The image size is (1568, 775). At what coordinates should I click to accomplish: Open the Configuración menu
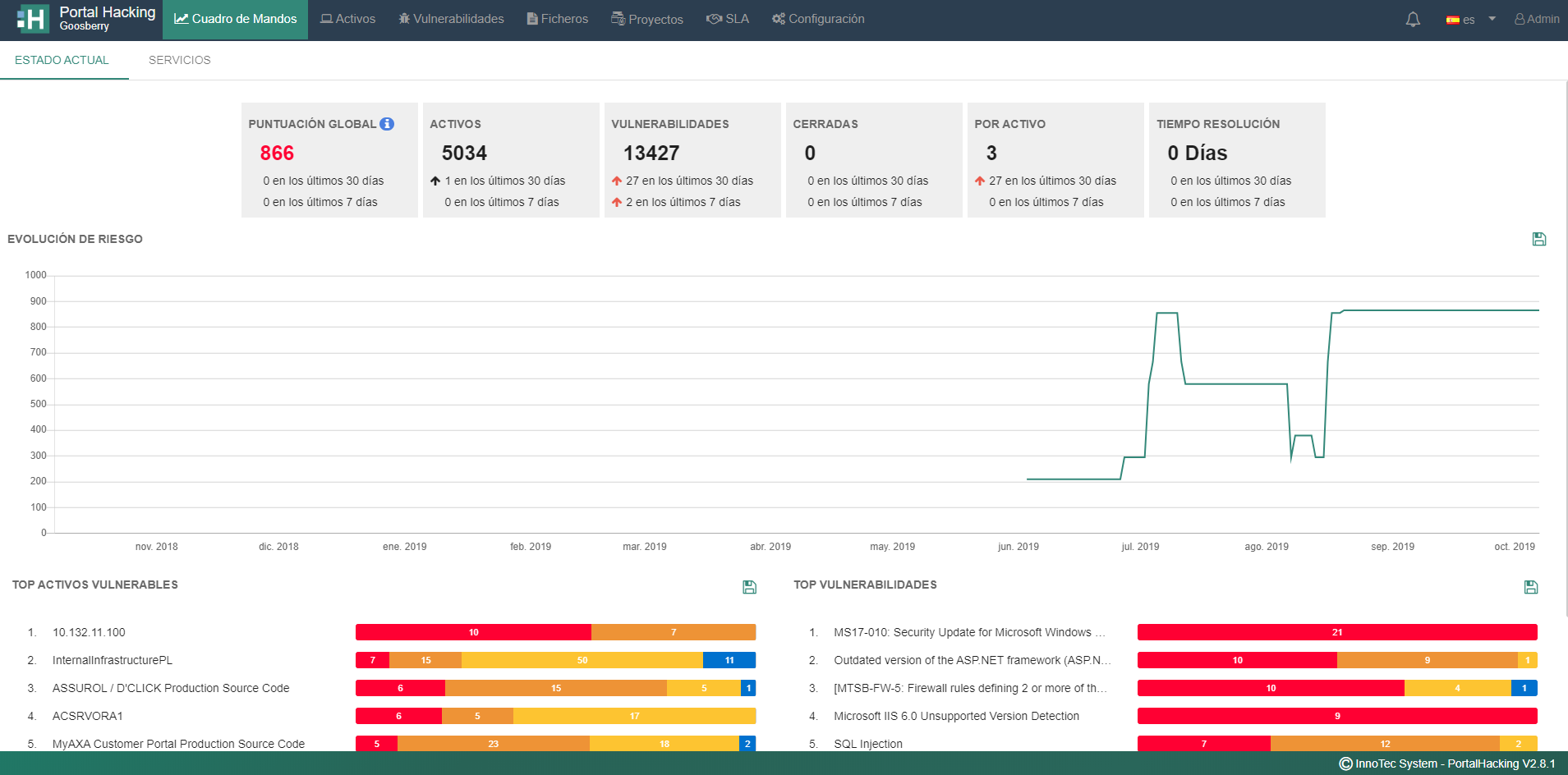[818, 19]
